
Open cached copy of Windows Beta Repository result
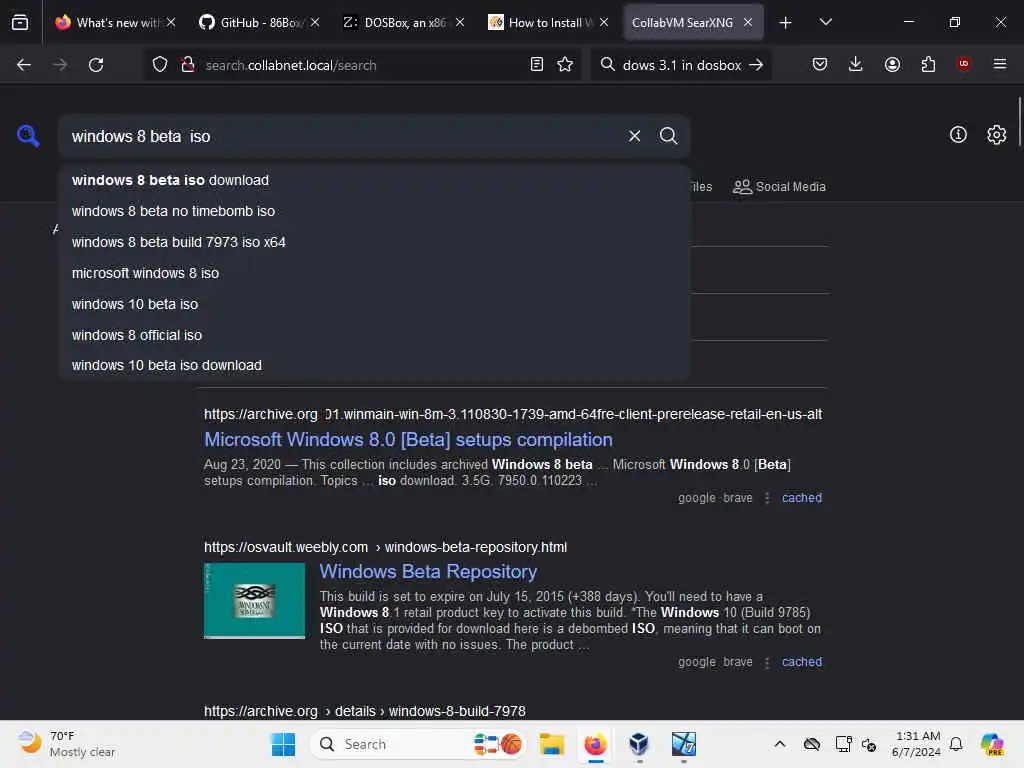click(801, 662)
